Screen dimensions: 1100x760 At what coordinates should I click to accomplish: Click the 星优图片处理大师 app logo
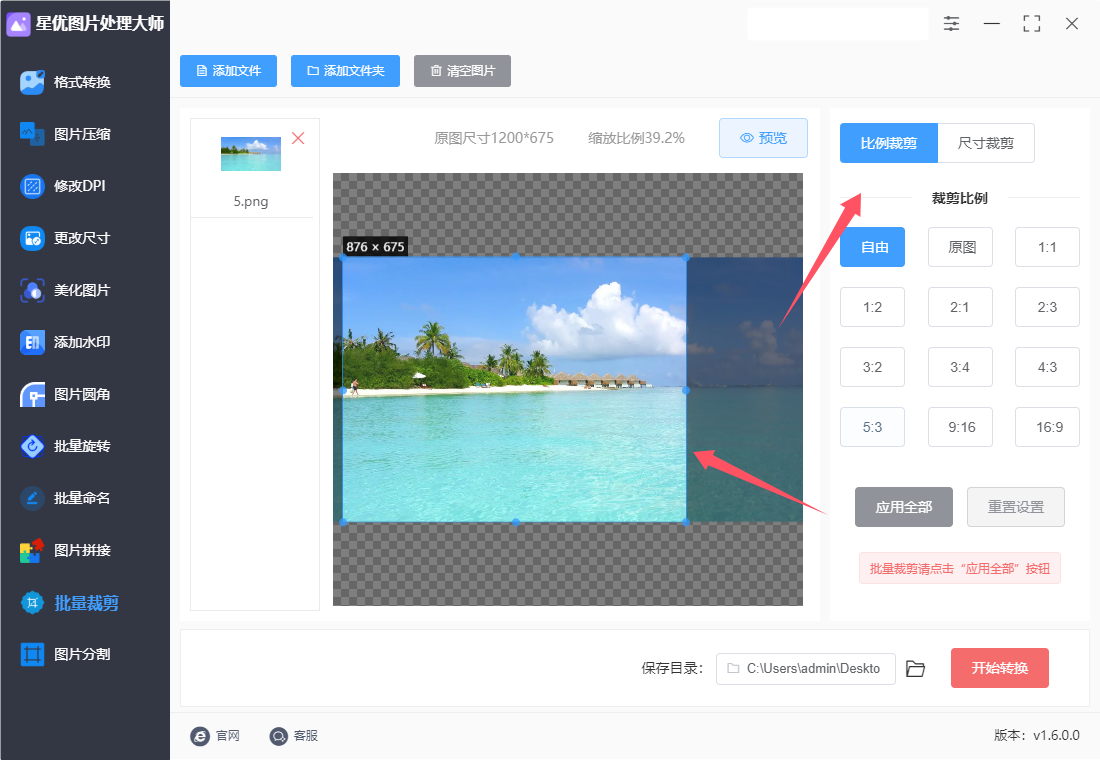18,24
